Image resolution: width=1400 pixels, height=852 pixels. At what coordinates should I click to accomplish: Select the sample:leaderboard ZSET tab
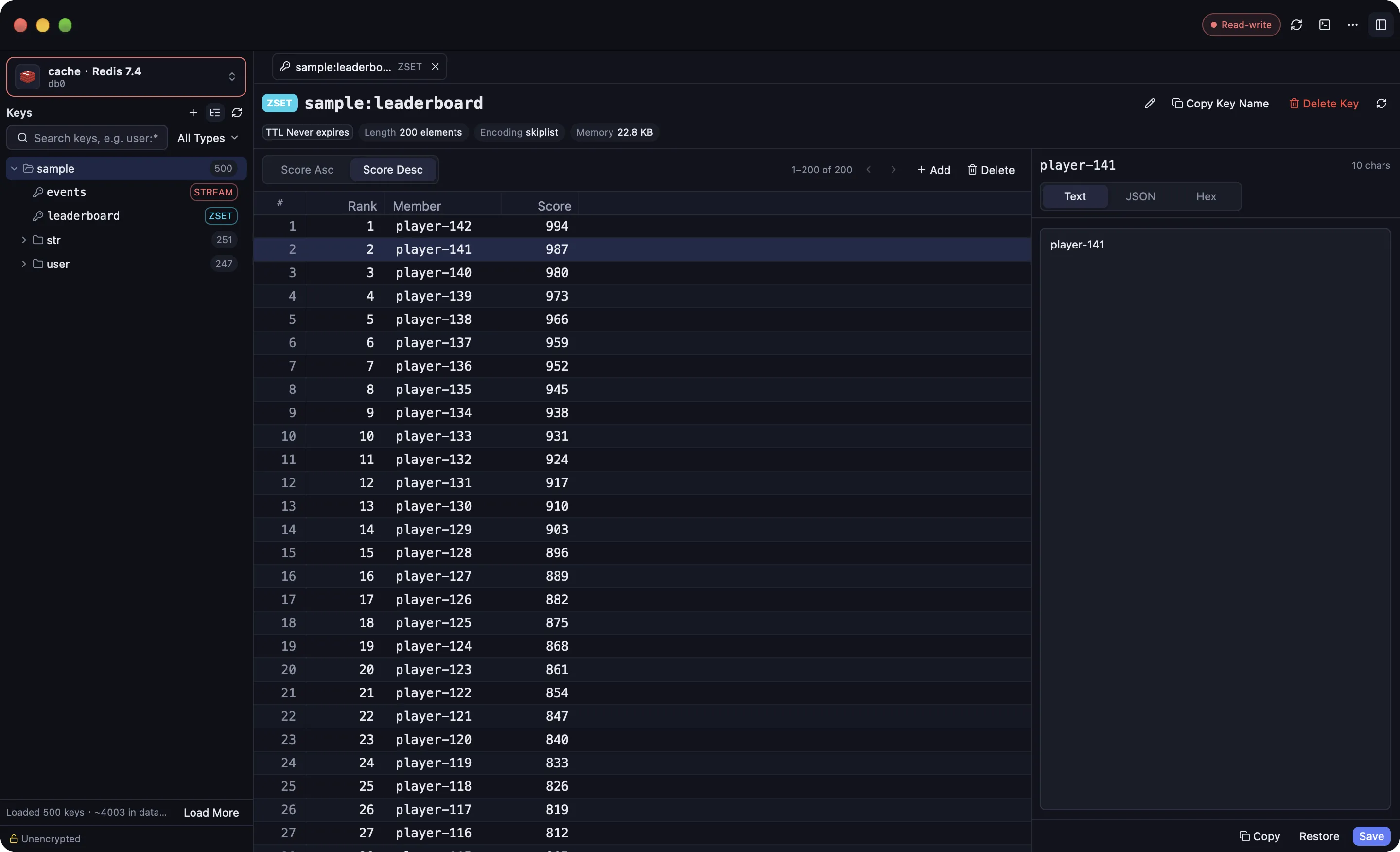pyautogui.click(x=359, y=67)
